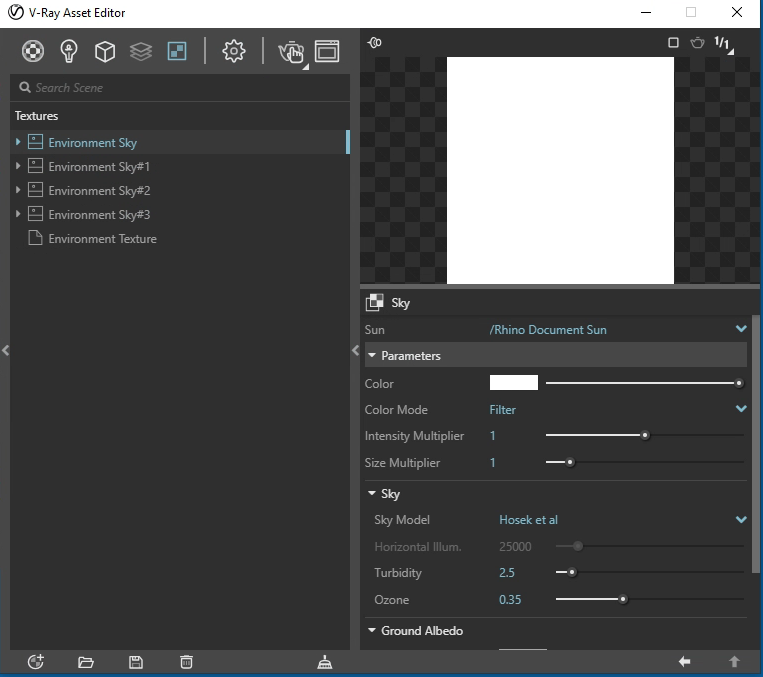Expand the Environment Sky#2 tree arrow

(18, 189)
